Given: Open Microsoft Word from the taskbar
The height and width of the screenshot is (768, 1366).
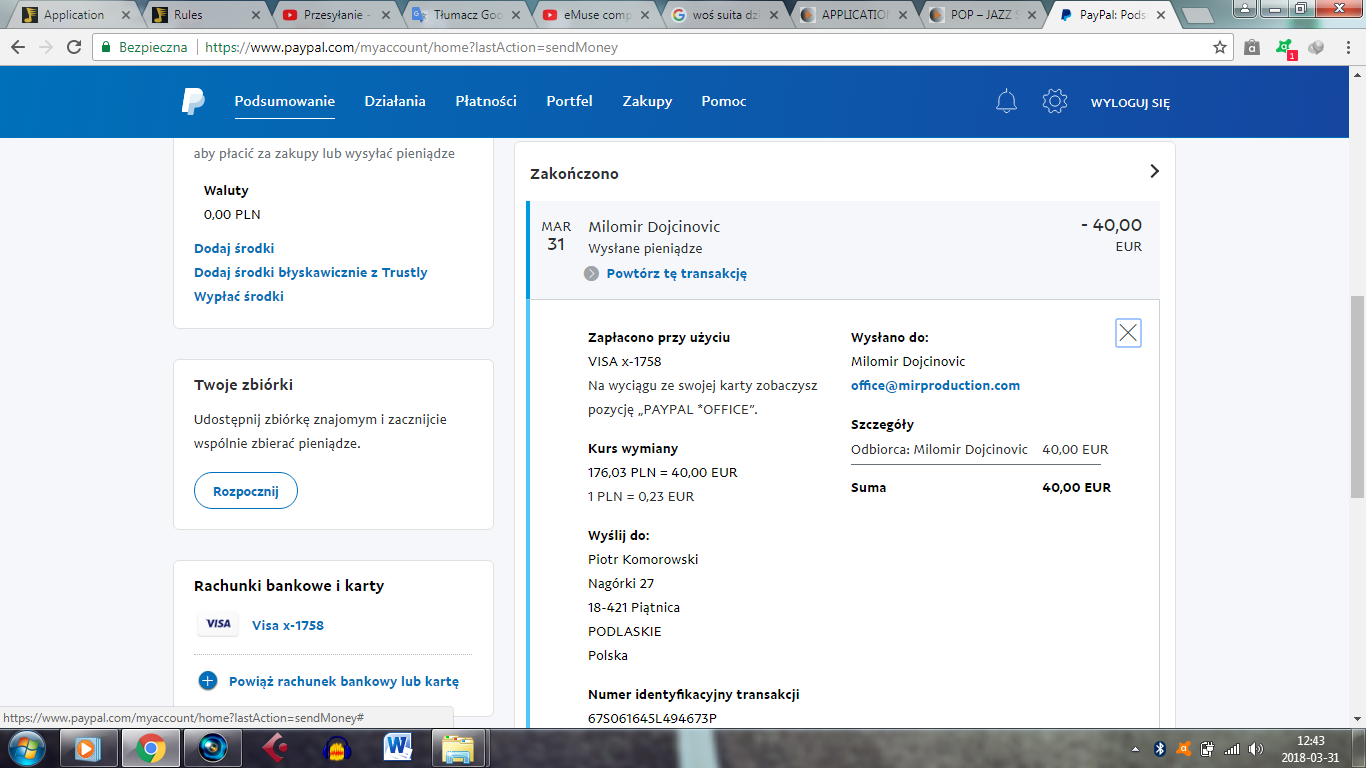Looking at the screenshot, I should [397, 747].
